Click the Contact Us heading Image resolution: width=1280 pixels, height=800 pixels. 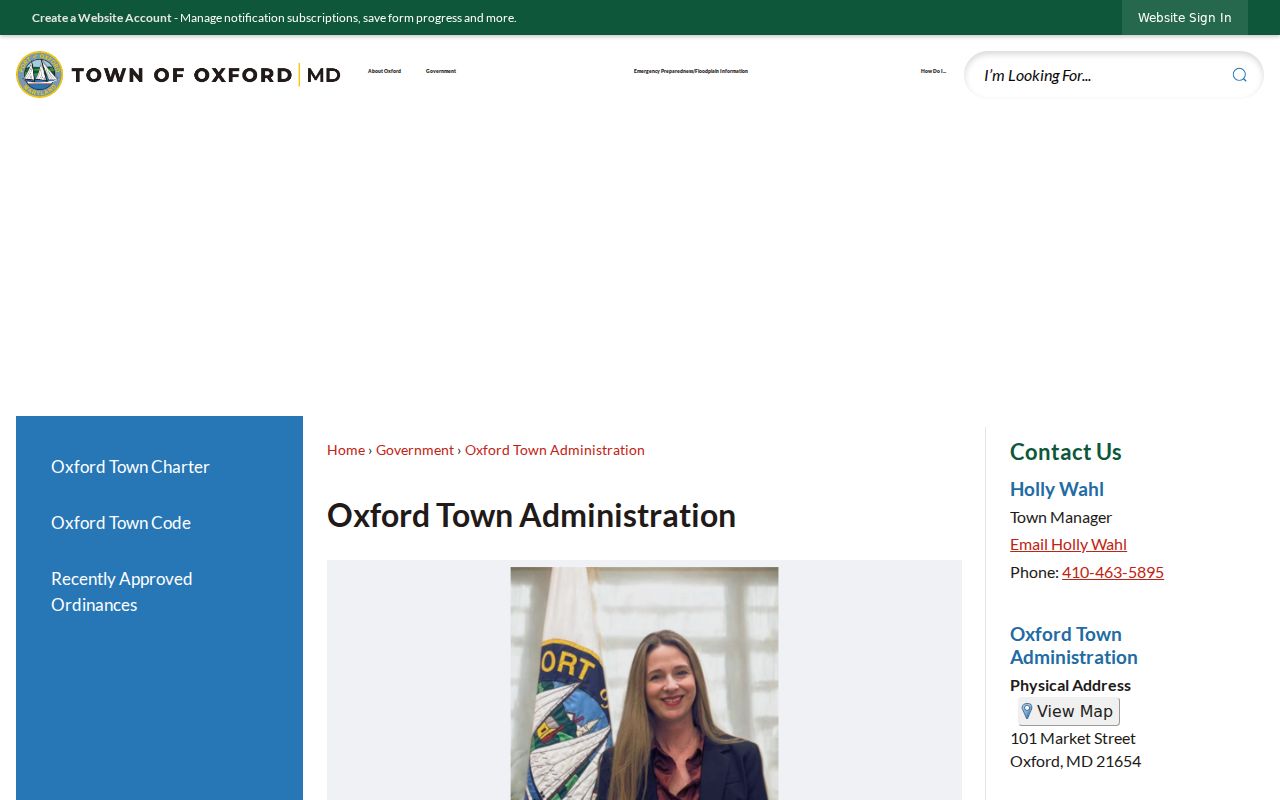pyautogui.click(x=1066, y=452)
